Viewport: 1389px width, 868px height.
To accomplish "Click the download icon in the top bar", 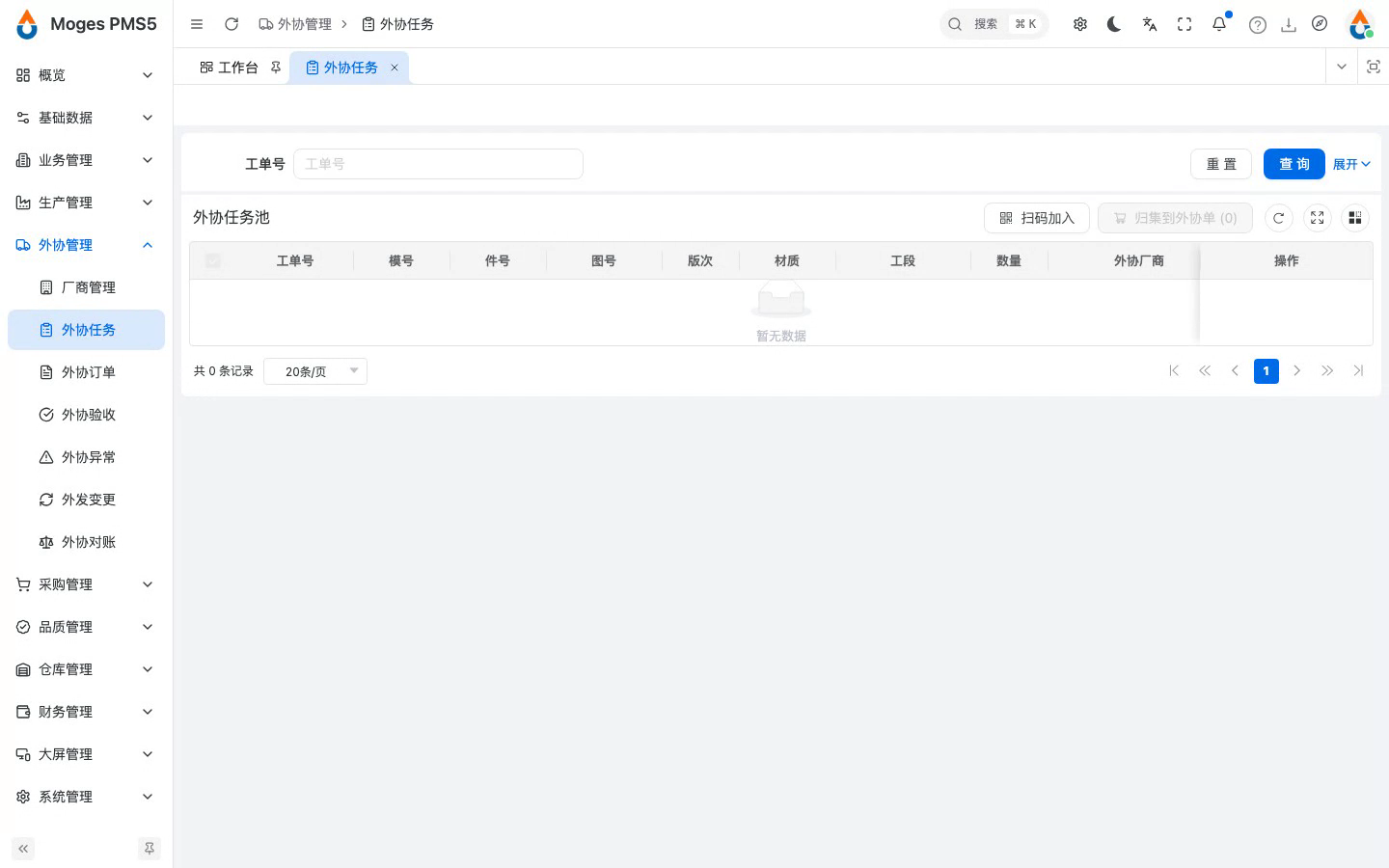I will 1289,25.
